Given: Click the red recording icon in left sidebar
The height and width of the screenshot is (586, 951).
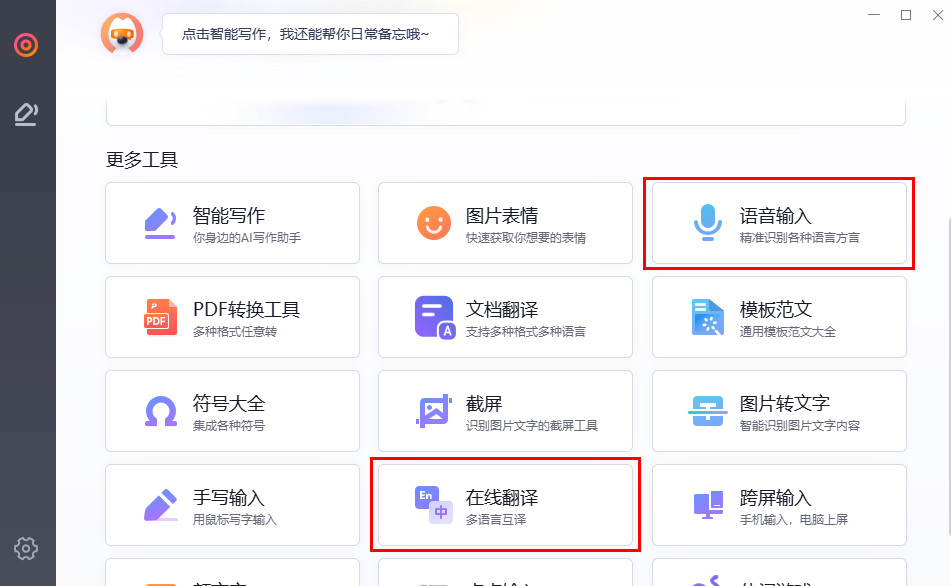Looking at the screenshot, I should [x=26, y=44].
